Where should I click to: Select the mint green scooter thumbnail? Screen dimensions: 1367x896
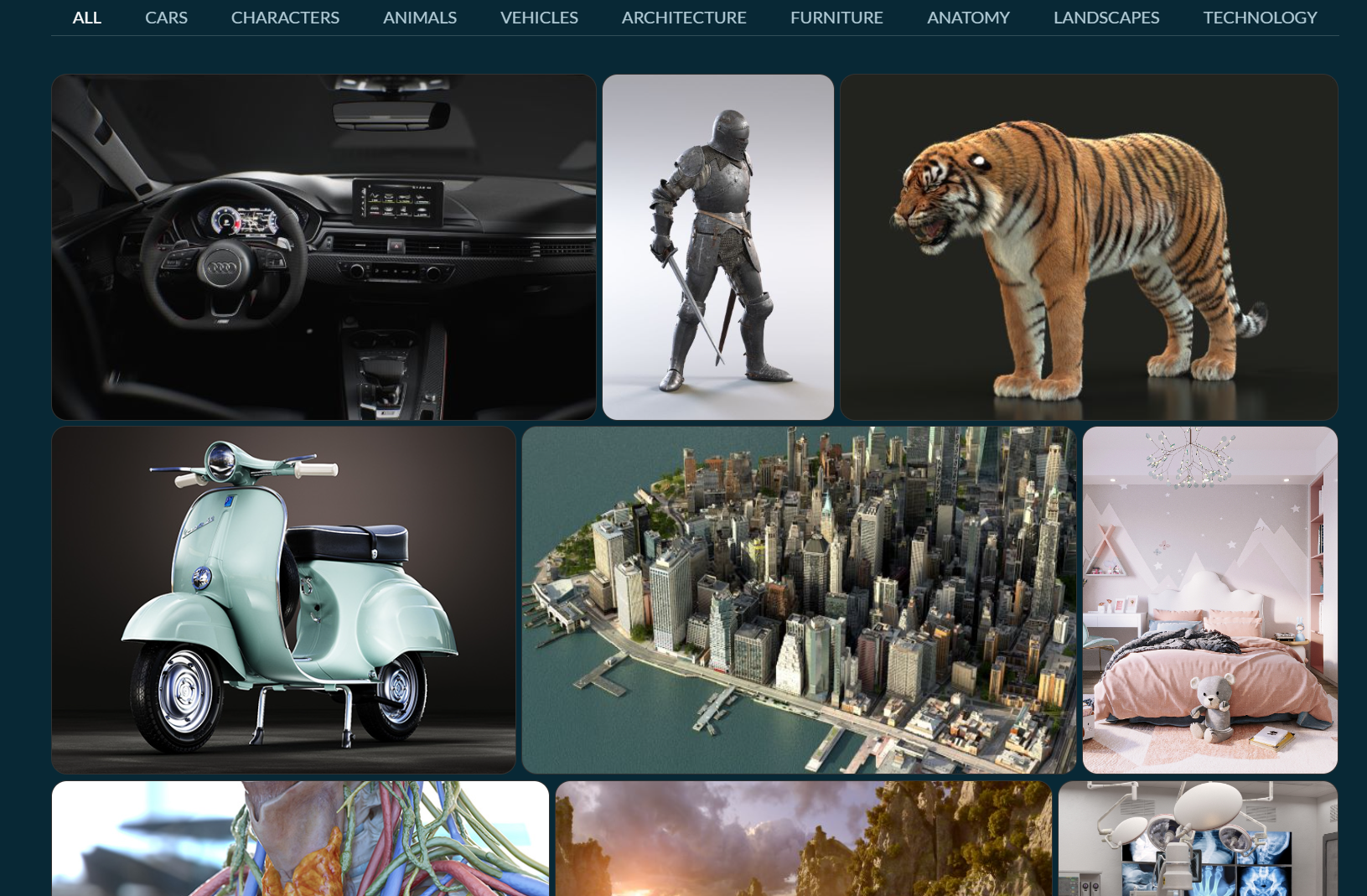283,599
